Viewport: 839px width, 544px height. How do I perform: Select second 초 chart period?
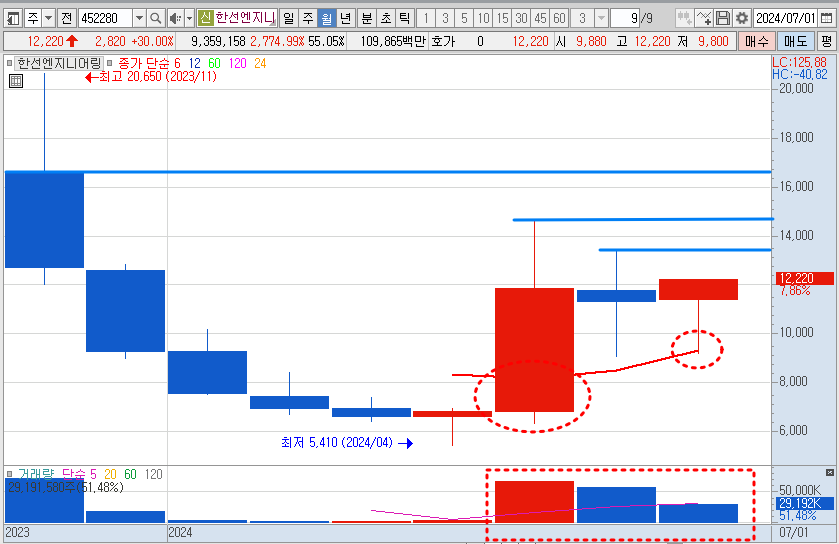pyautogui.click(x=386, y=19)
